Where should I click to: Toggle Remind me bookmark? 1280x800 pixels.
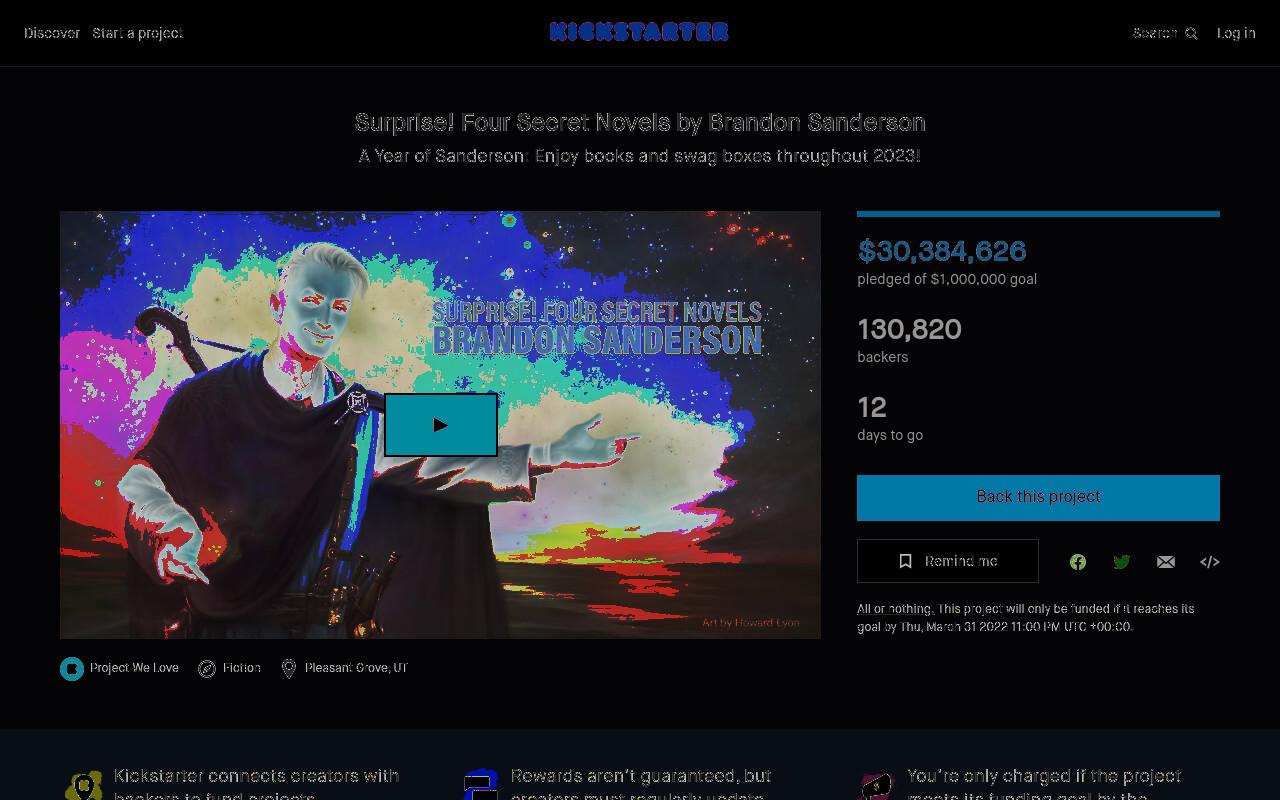(948, 561)
